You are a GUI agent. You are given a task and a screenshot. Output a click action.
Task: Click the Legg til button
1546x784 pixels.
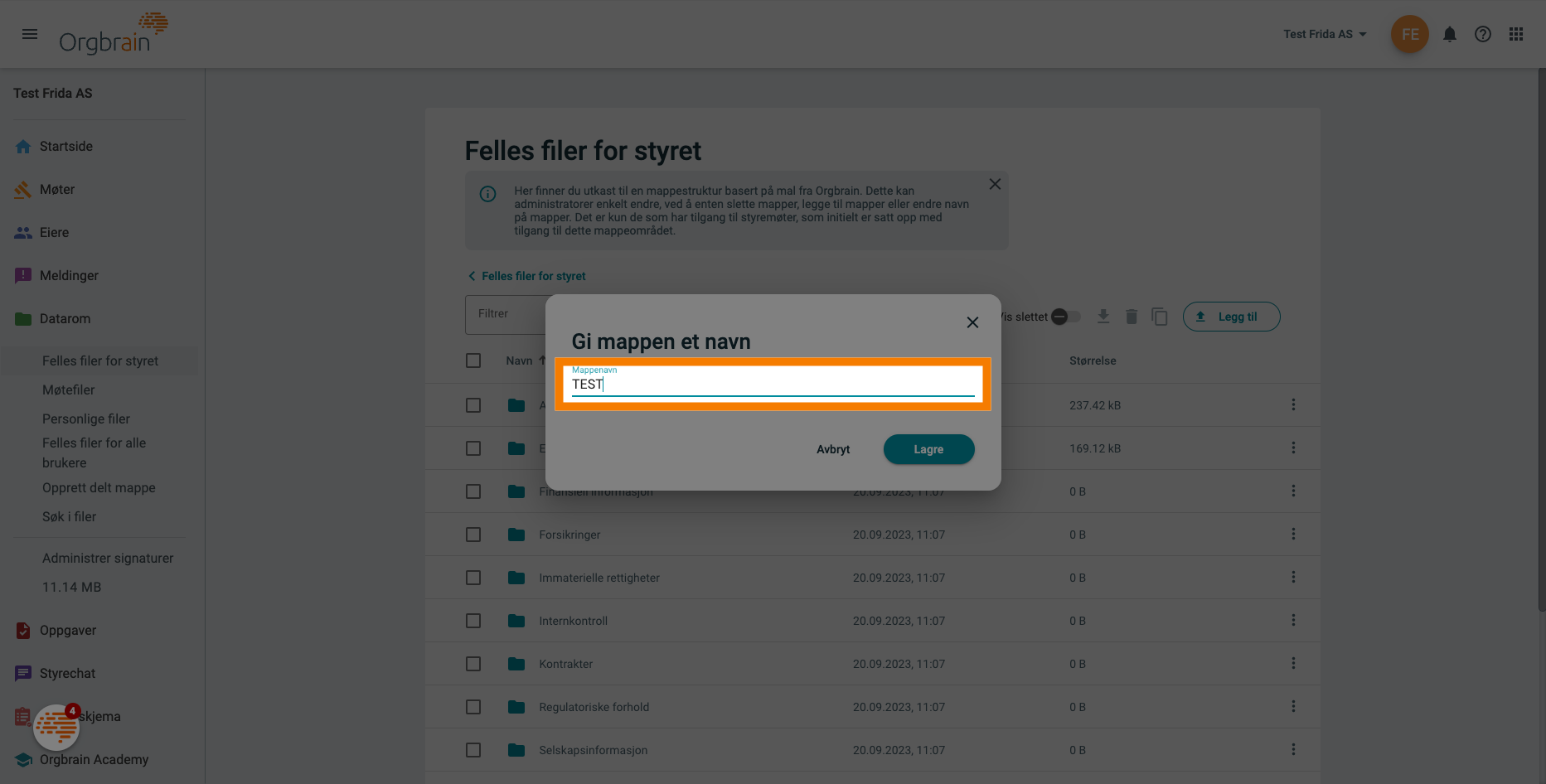(x=1231, y=317)
